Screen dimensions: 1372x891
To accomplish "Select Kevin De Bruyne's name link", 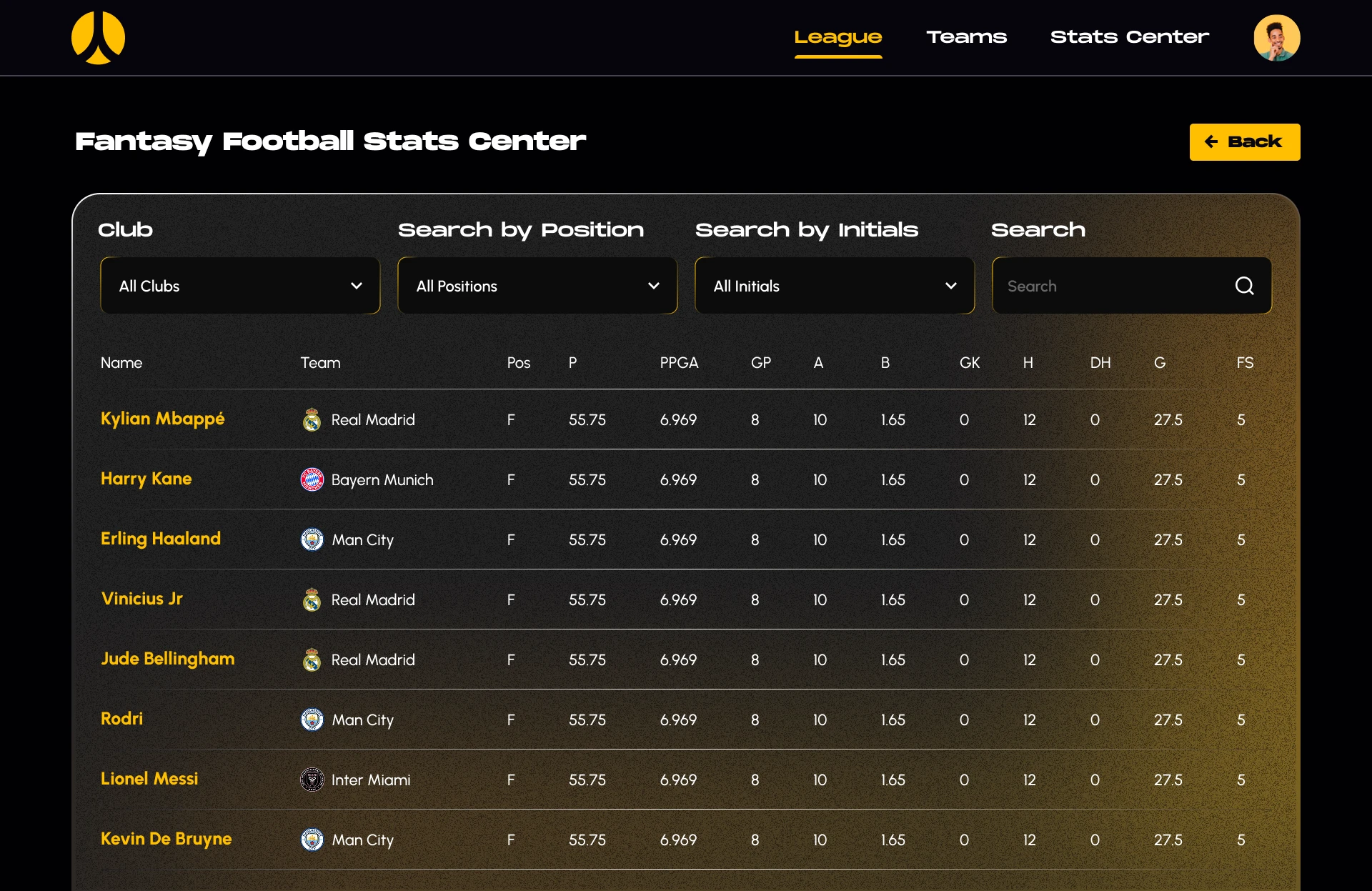I will pyautogui.click(x=166, y=840).
